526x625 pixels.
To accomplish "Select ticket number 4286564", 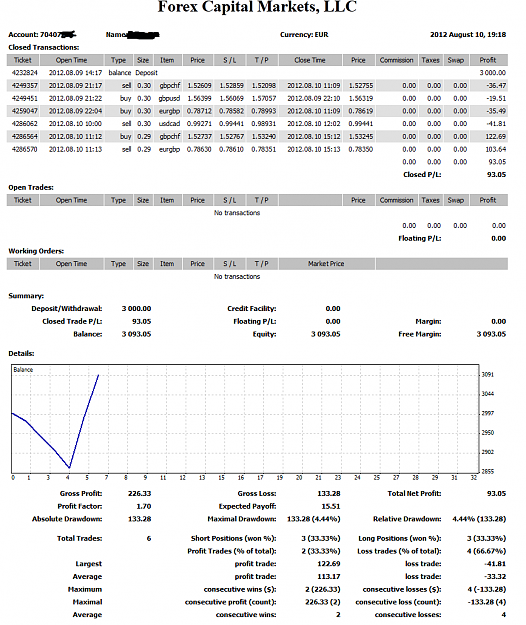I will 25,137.
